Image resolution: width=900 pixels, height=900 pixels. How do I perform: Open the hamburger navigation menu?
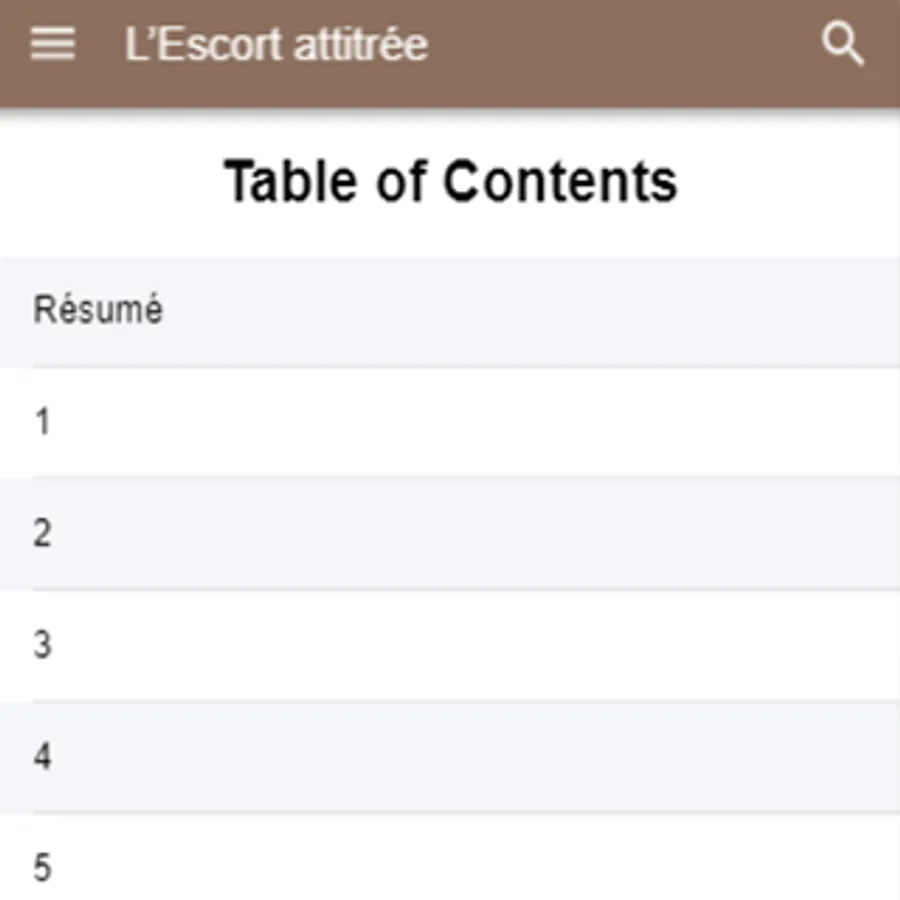52,45
